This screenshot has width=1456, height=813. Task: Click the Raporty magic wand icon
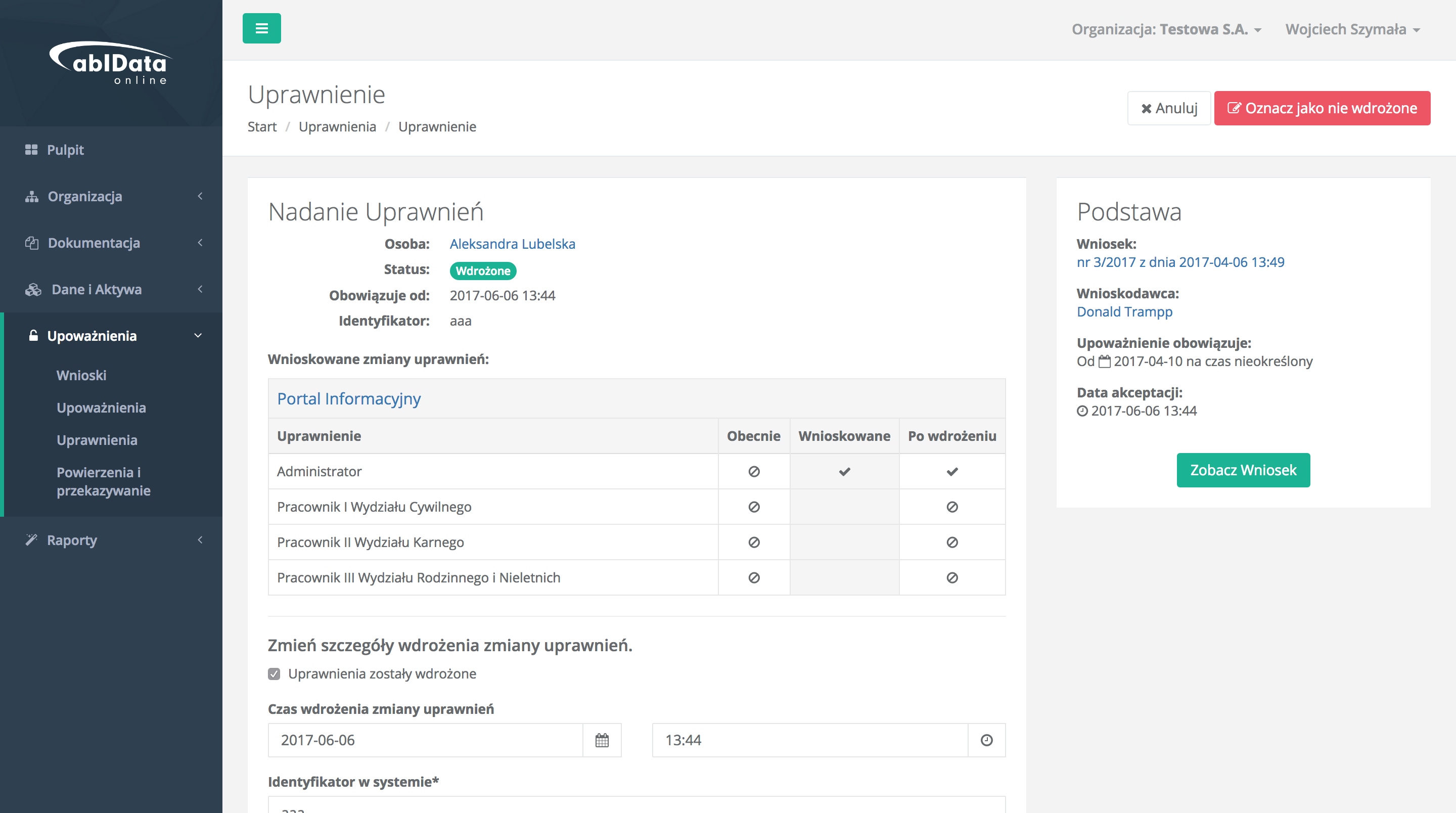[x=32, y=540]
